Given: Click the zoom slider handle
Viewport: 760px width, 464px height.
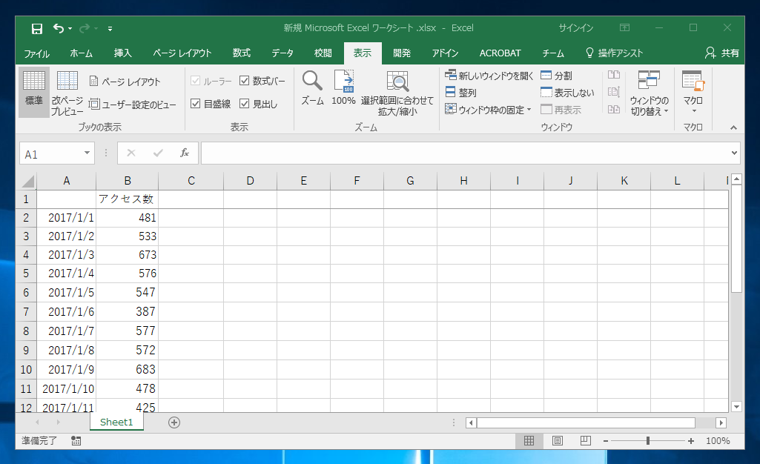Looking at the screenshot, I should tap(648, 441).
